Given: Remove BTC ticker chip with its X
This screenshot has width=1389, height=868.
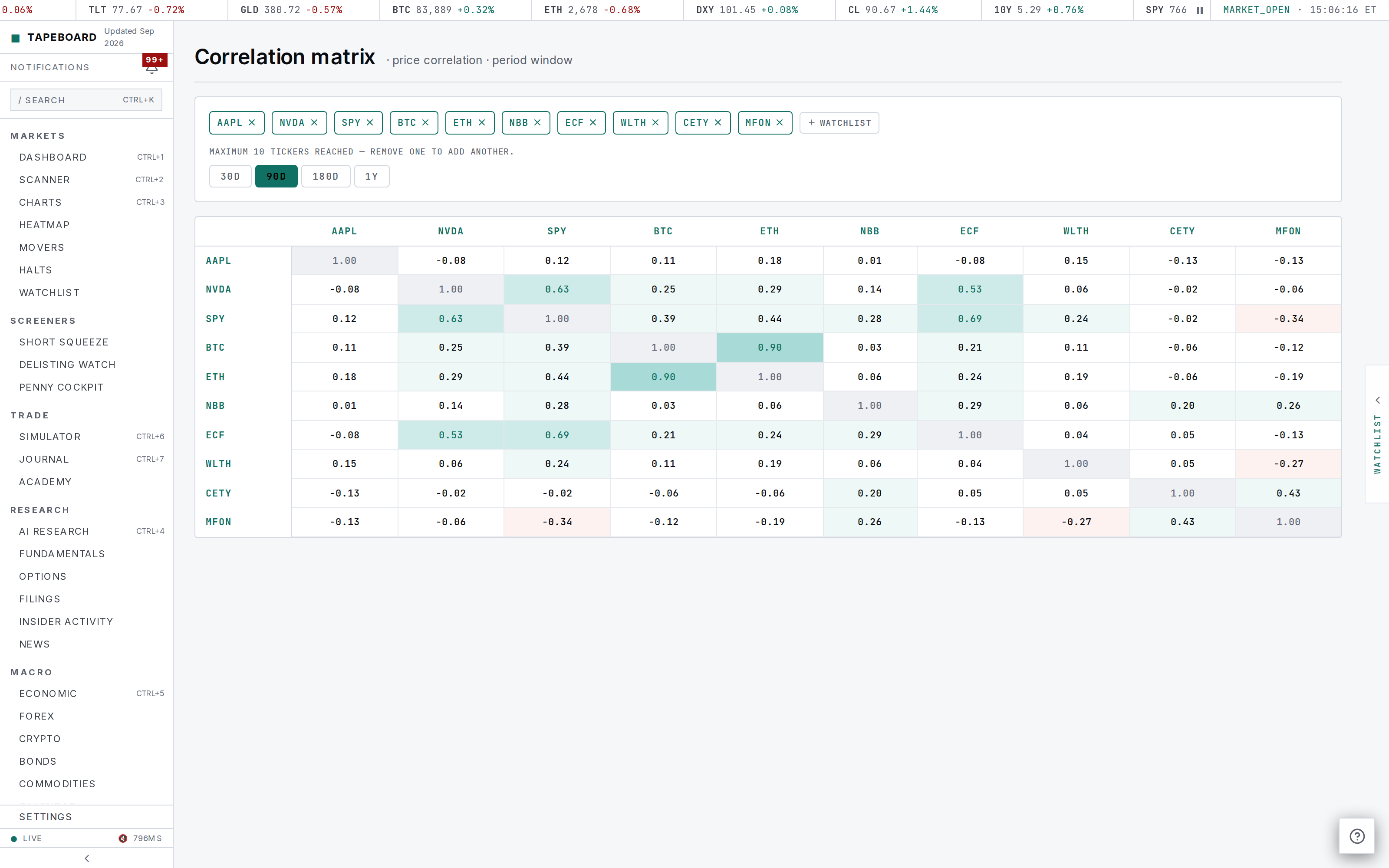Looking at the screenshot, I should tap(425, 123).
